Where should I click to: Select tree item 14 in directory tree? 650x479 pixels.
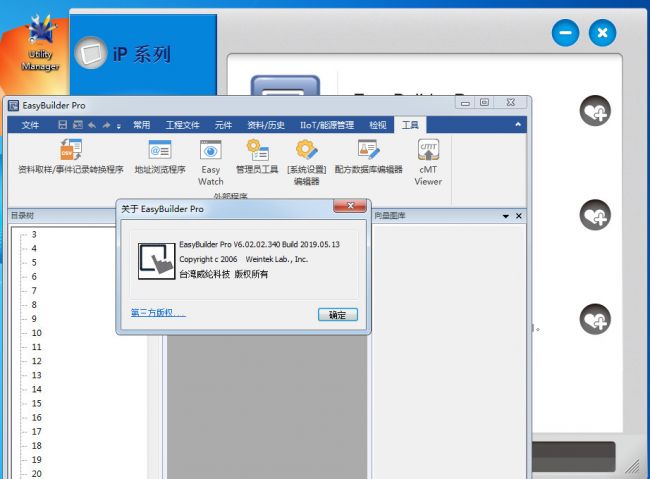pos(36,389)
